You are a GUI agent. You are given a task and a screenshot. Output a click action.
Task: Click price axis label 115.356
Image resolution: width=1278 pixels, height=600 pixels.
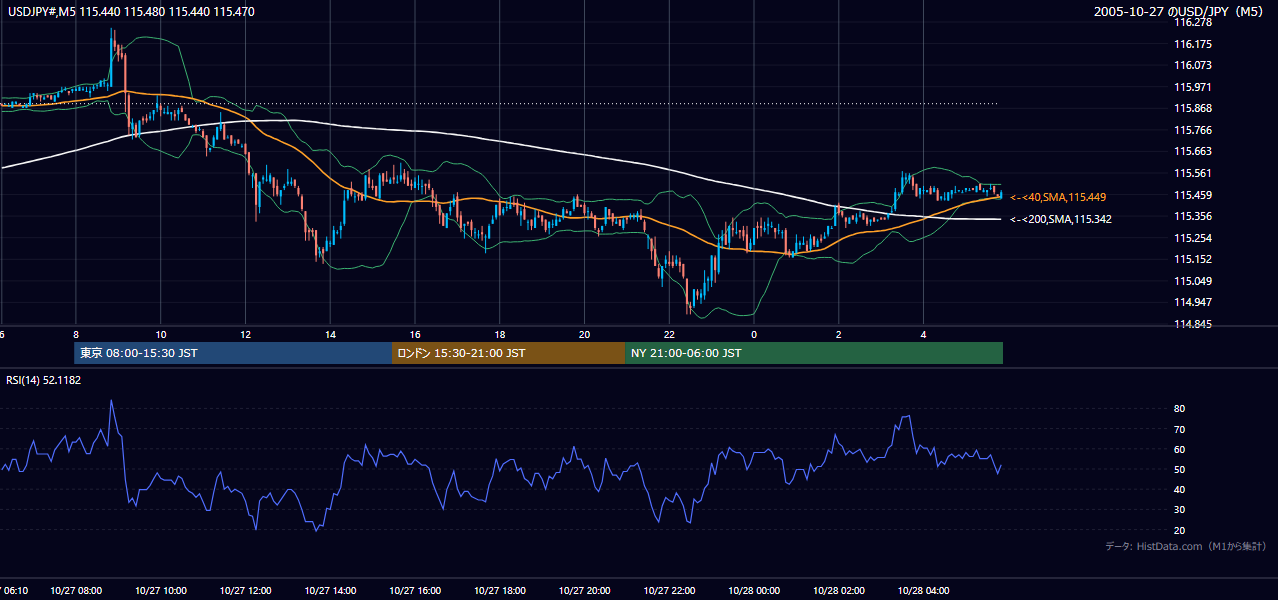pos(1194,216)
